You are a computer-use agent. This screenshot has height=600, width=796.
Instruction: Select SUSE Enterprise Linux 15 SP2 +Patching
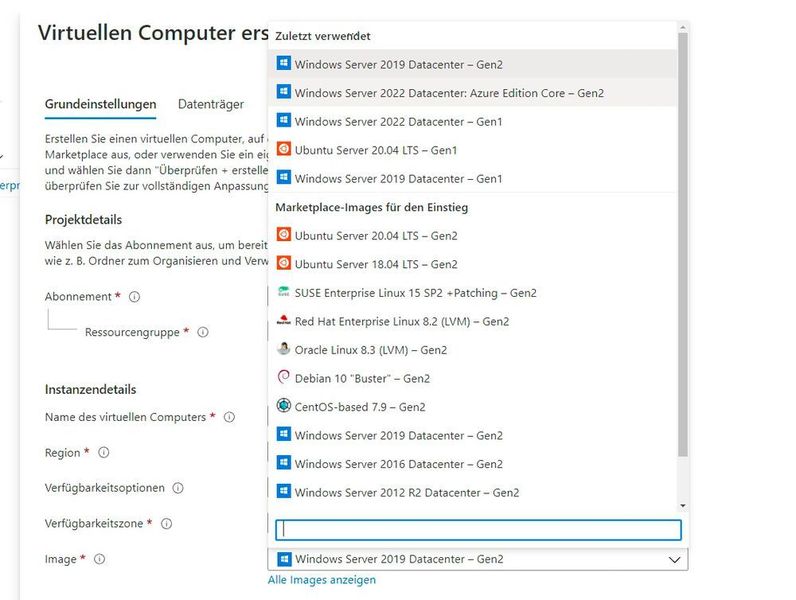473,292
